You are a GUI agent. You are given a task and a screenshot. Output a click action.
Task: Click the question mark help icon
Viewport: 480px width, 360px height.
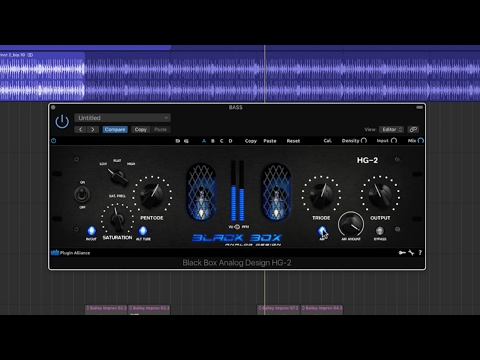(420, 253)
